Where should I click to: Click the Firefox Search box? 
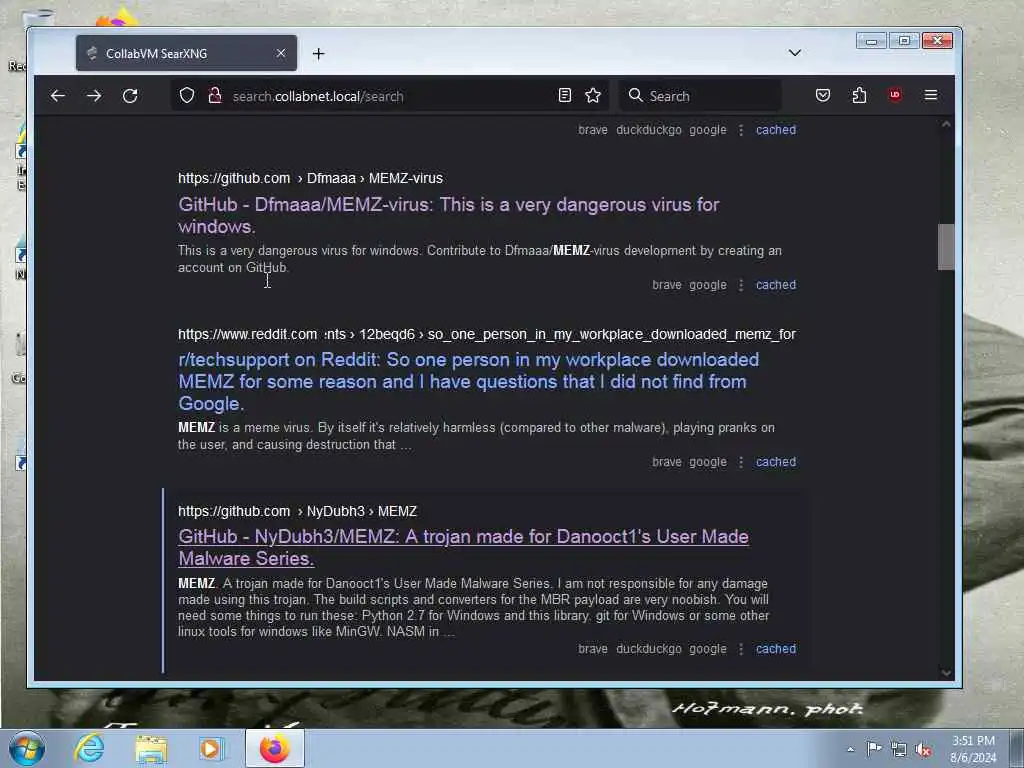(701, 96)
